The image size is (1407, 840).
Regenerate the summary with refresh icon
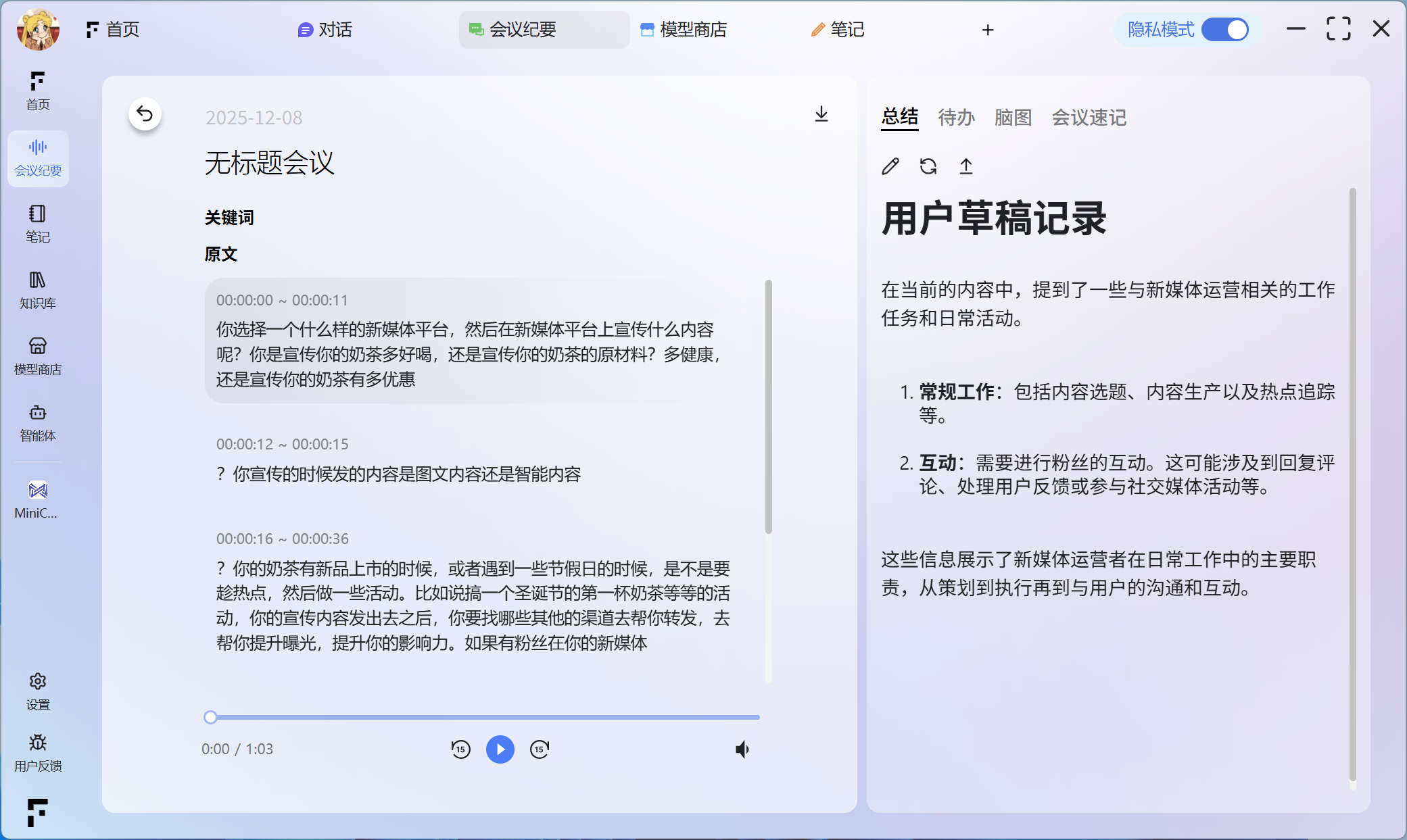pos(928,166)
